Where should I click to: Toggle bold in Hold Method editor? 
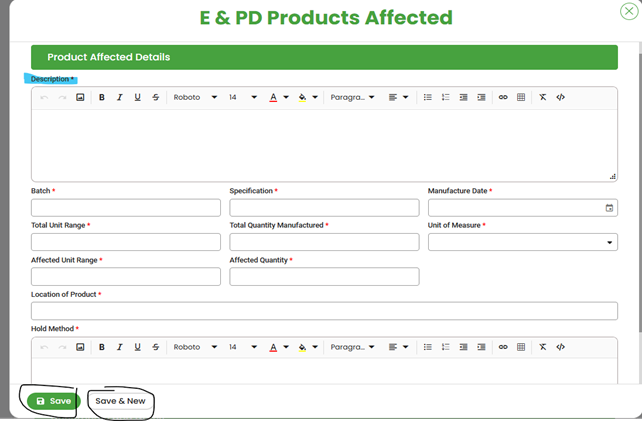pyautogui.click(x=102, y=347)
